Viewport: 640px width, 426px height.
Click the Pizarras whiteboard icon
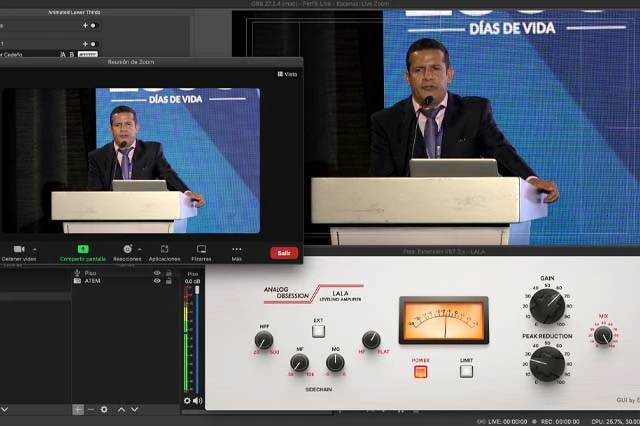201,248
